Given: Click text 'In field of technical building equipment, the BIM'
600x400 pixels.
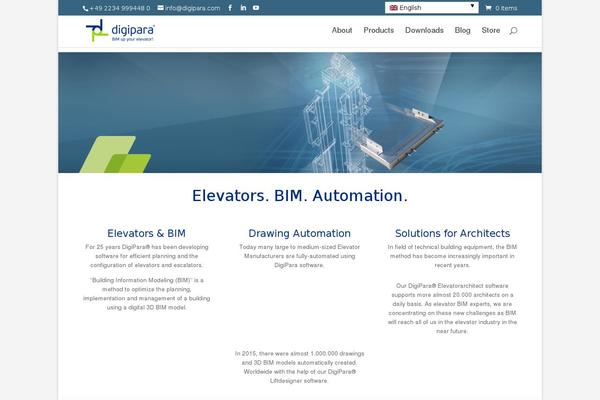Looking at the screenshot, I should pos(452,247).
